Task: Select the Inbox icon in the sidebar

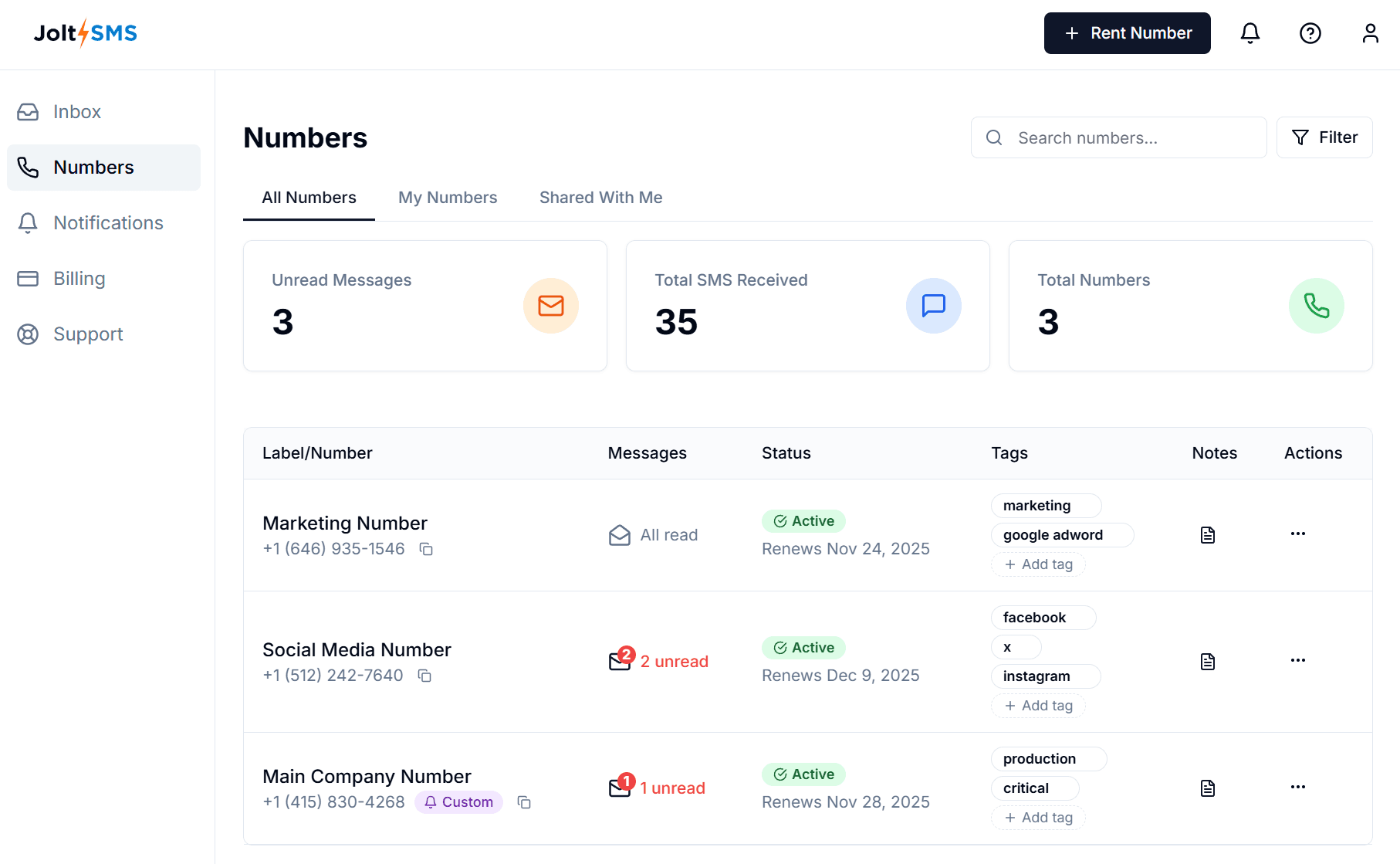Action: (x=28, y=111)
